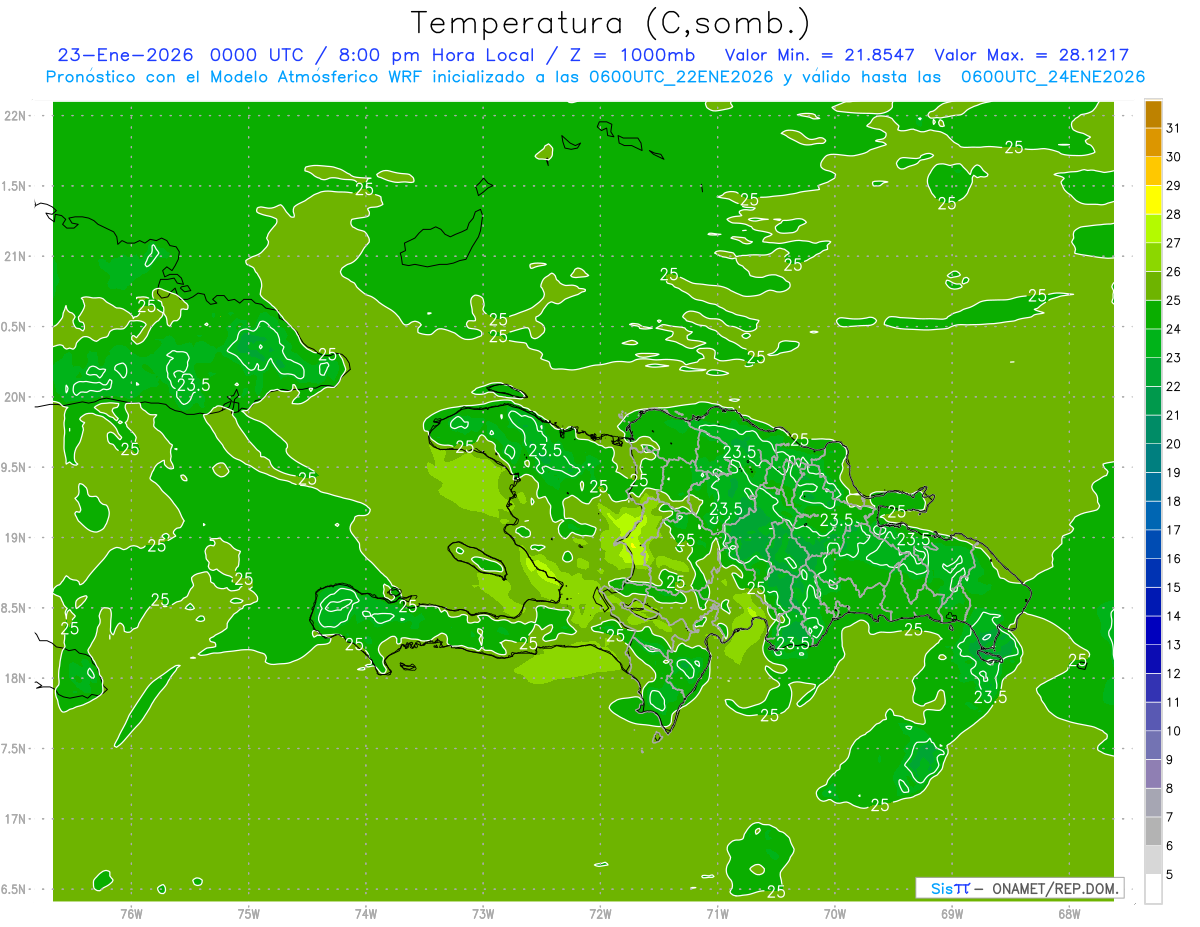This screenshot has height=927, width=1200.
Task: Click the yellow swatch between 28 and 29
Action: 1153,200
